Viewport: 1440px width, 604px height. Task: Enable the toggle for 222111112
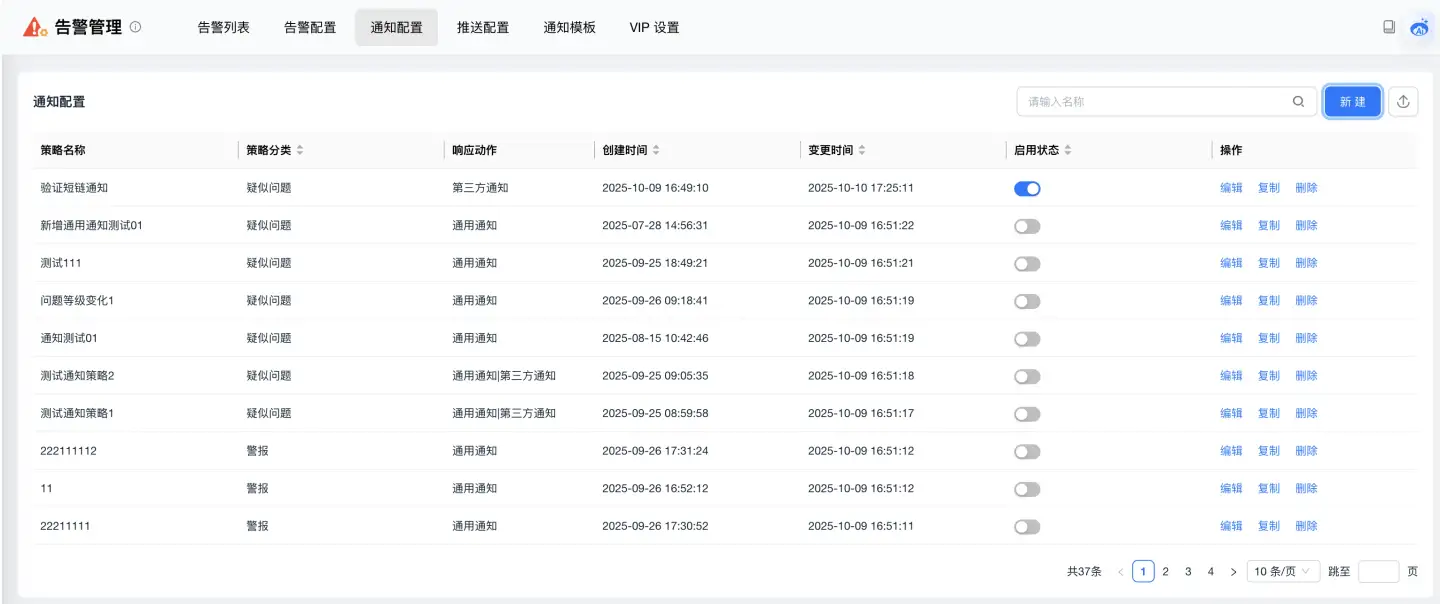point(1027,450)
